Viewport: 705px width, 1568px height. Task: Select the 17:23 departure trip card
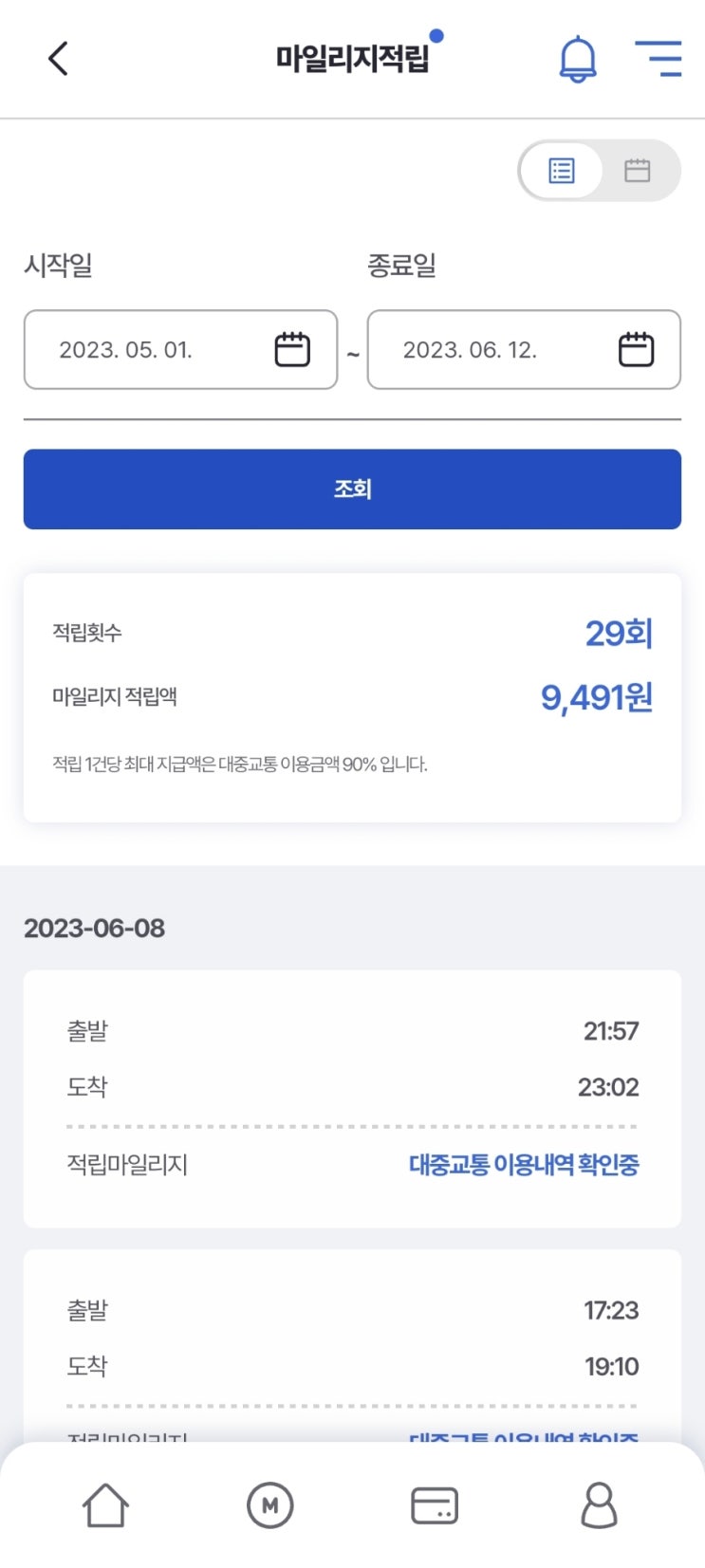click(352, 1337)
